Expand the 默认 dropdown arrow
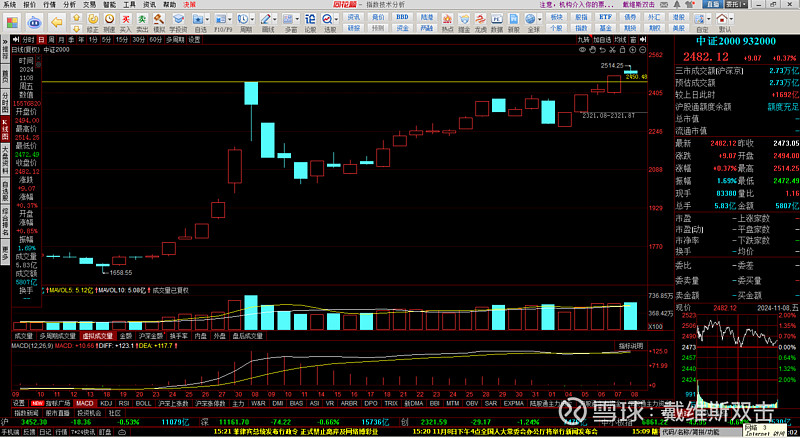800x438 pixels. (731, 19)
